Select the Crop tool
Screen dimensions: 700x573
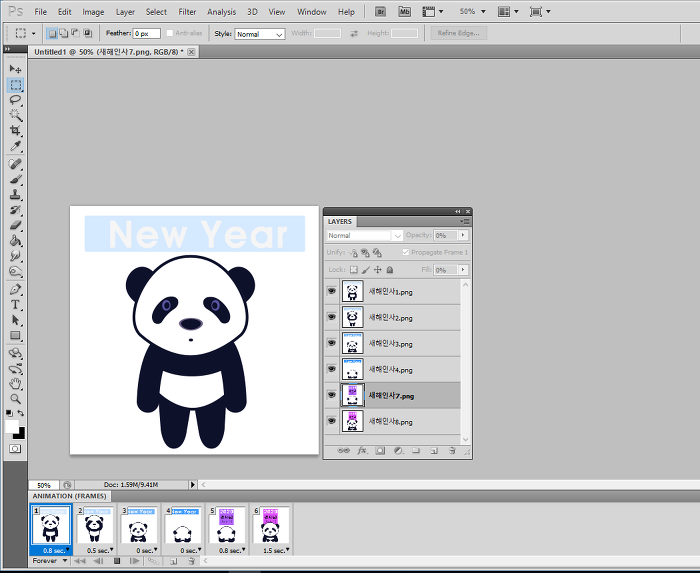tap(15, 131)
